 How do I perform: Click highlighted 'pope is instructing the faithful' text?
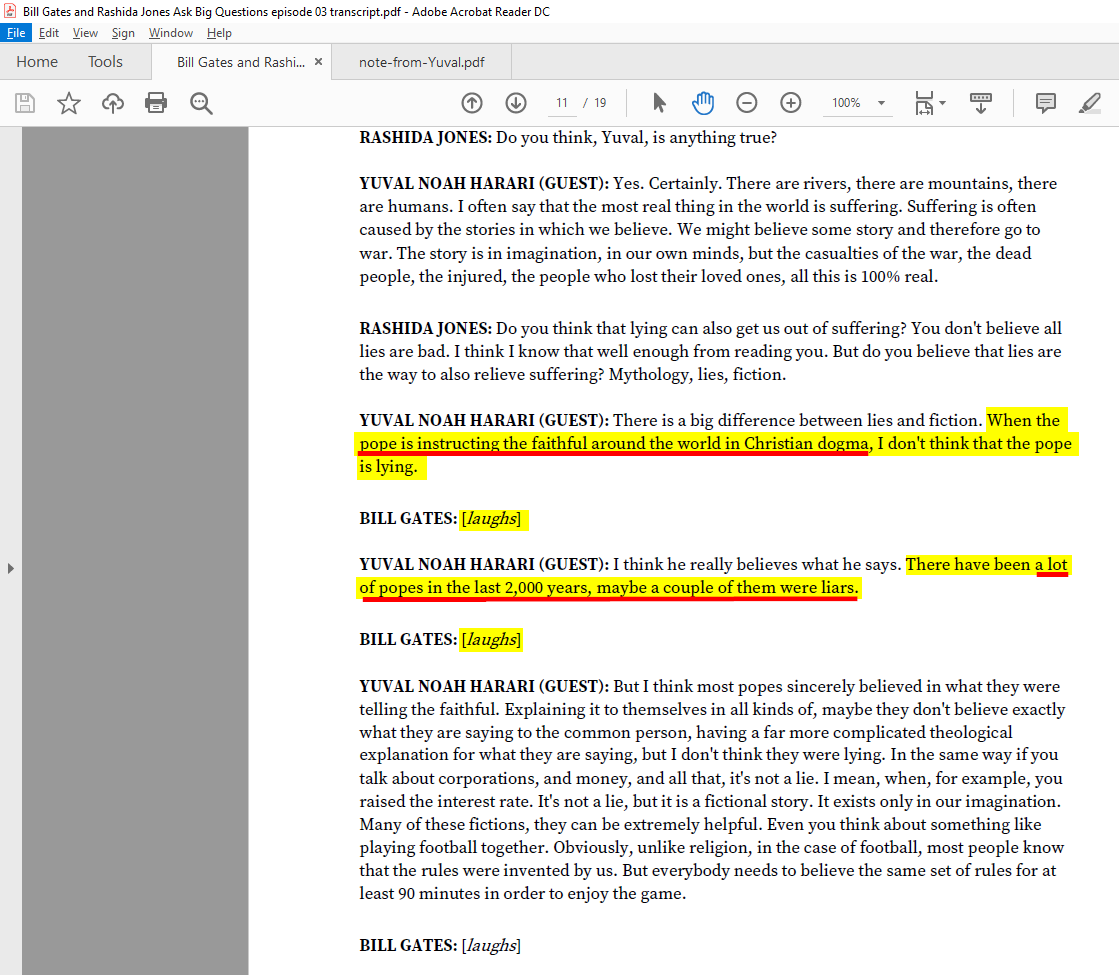tap(474, 443)
